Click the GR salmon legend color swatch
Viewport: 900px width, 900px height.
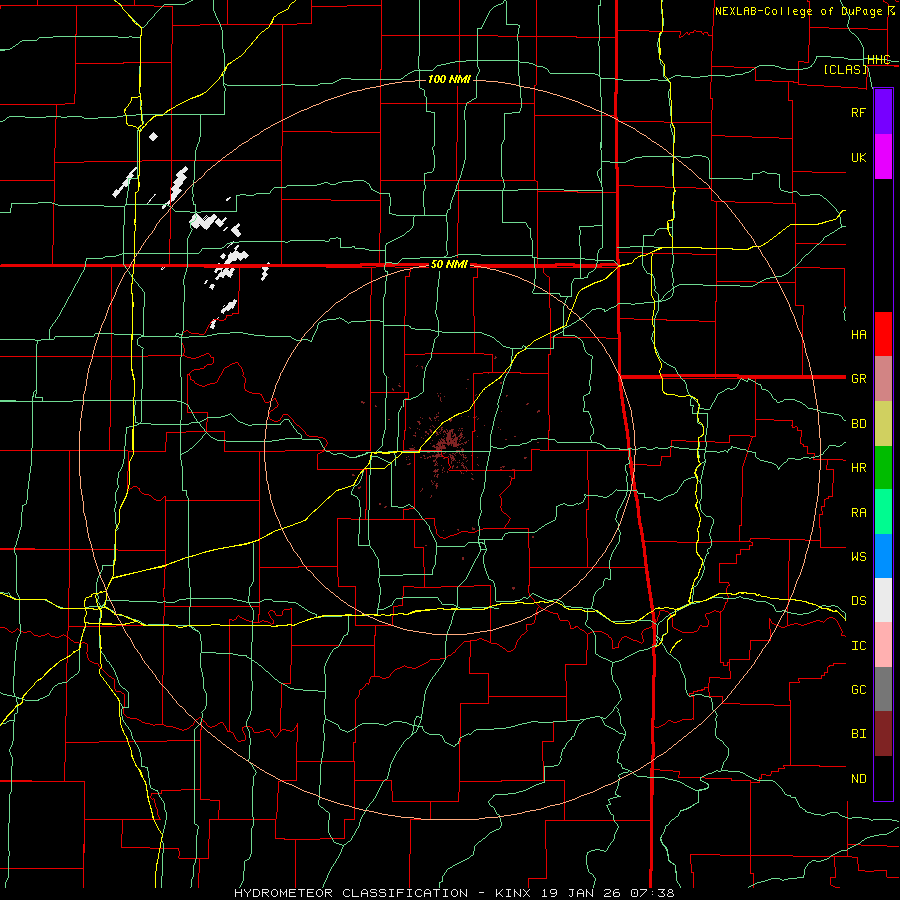click(883, 379)
